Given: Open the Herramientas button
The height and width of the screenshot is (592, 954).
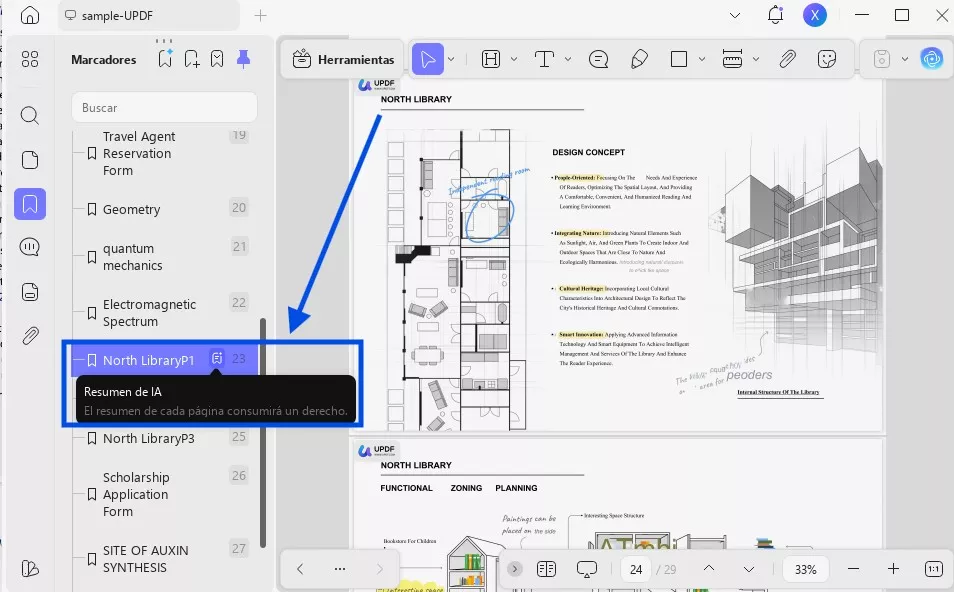Looking at the screenshot, I should pyautogui.click(x=343, y=59).
